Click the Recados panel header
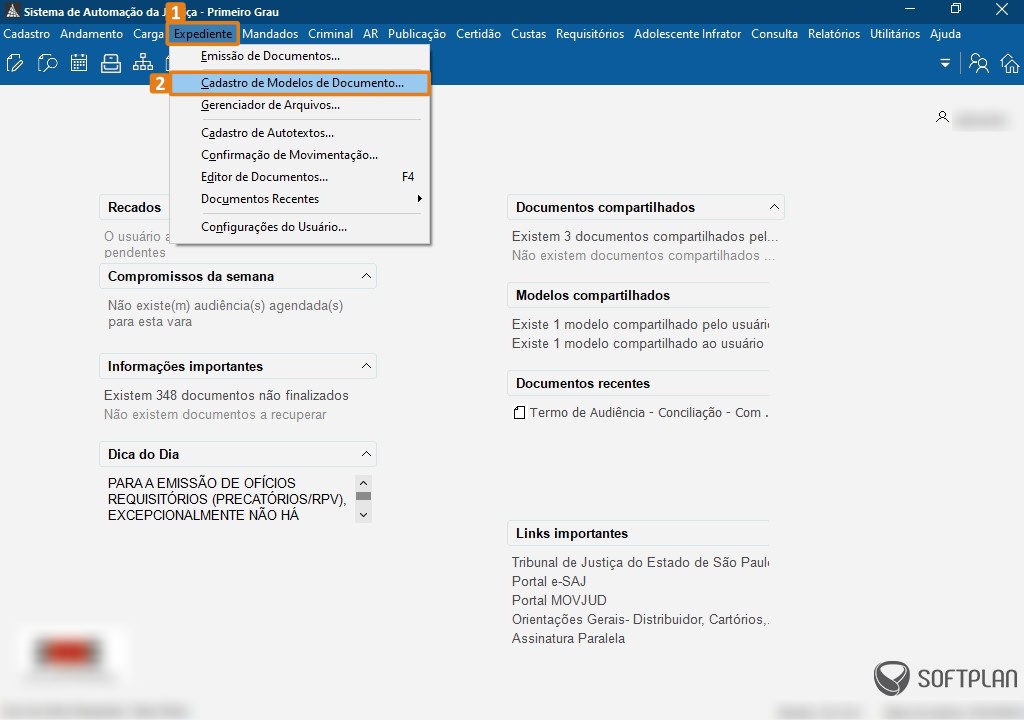The image size is (1024, 720). tap(135, 207)
